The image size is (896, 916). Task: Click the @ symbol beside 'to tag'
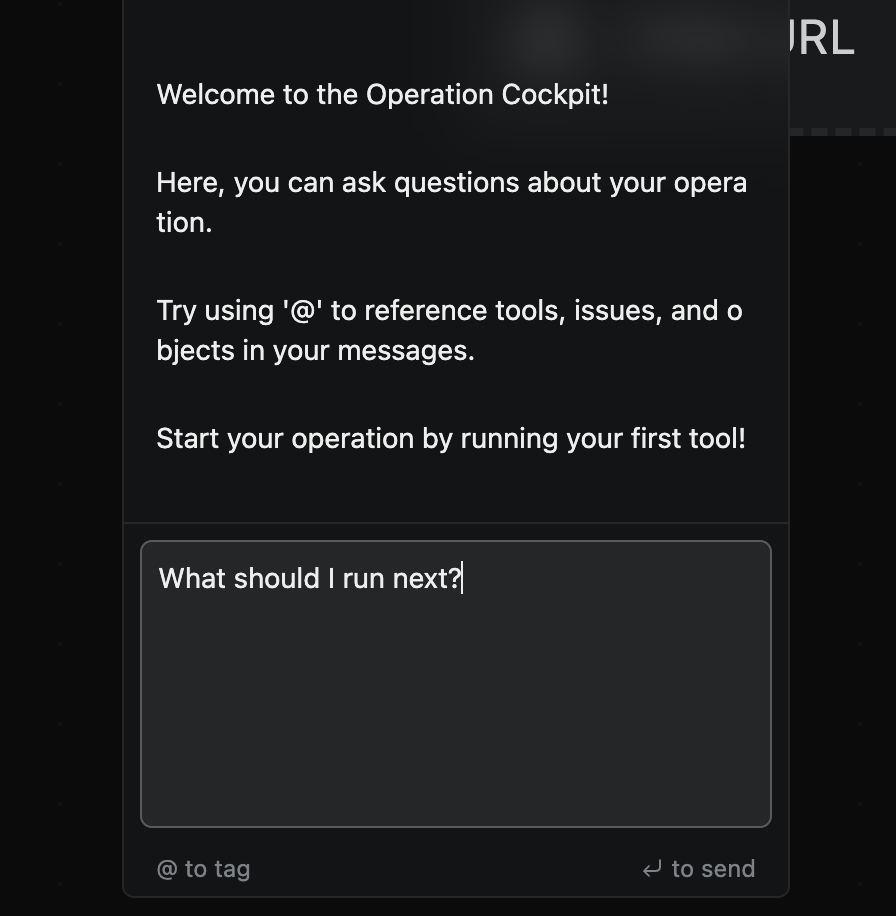pos(167,869)
